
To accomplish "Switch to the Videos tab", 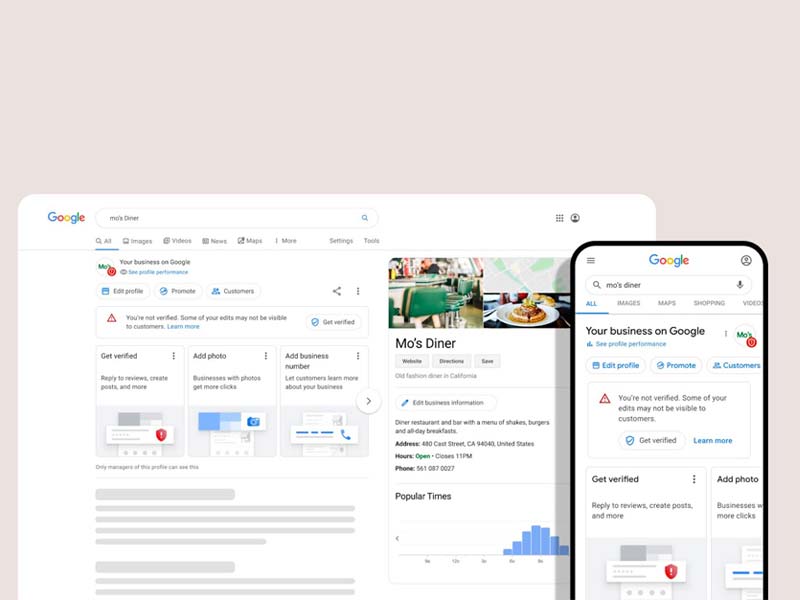I will [178, 241].
